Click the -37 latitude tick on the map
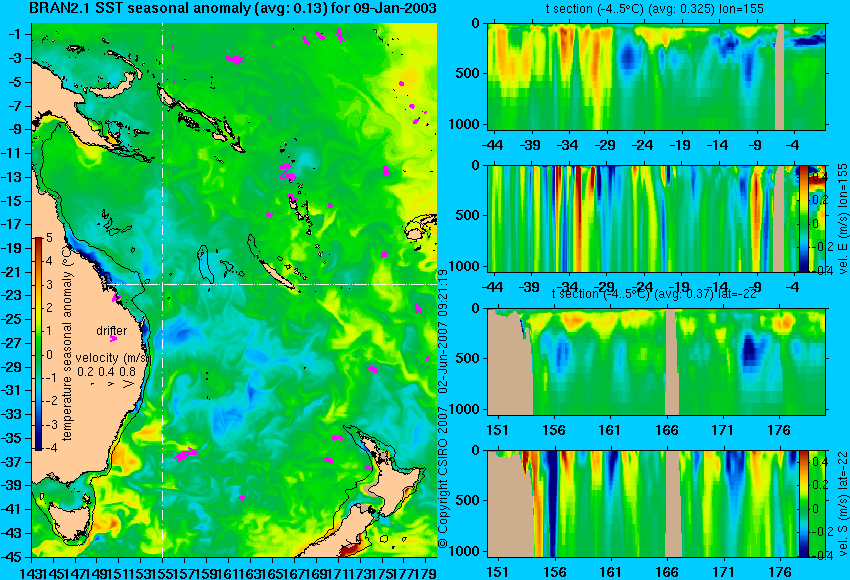Screen dimensions: 850x580 click(12, 462)
